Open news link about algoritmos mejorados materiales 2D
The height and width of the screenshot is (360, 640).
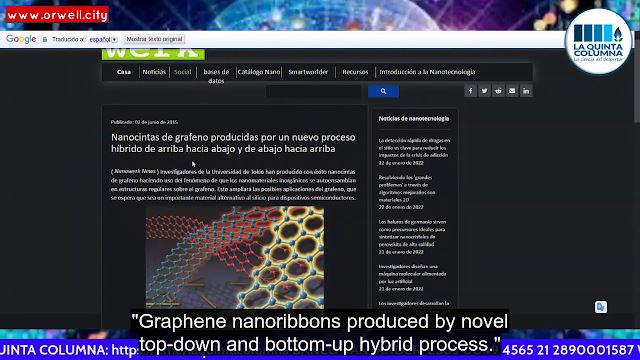point(407,189)
